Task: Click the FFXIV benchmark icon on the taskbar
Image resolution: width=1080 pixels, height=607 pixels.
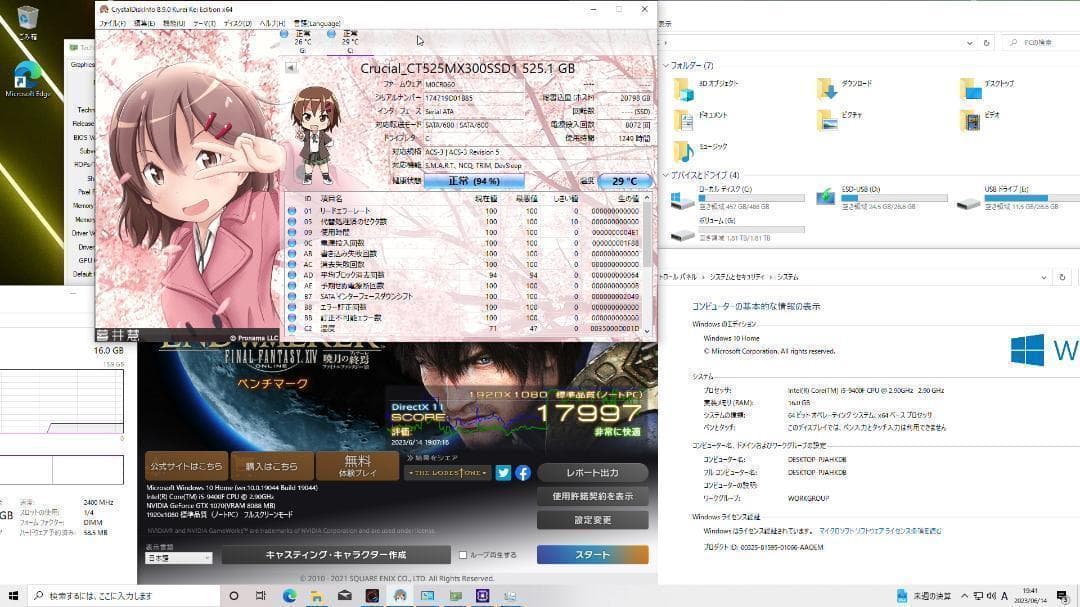Action: click(373, 596)
